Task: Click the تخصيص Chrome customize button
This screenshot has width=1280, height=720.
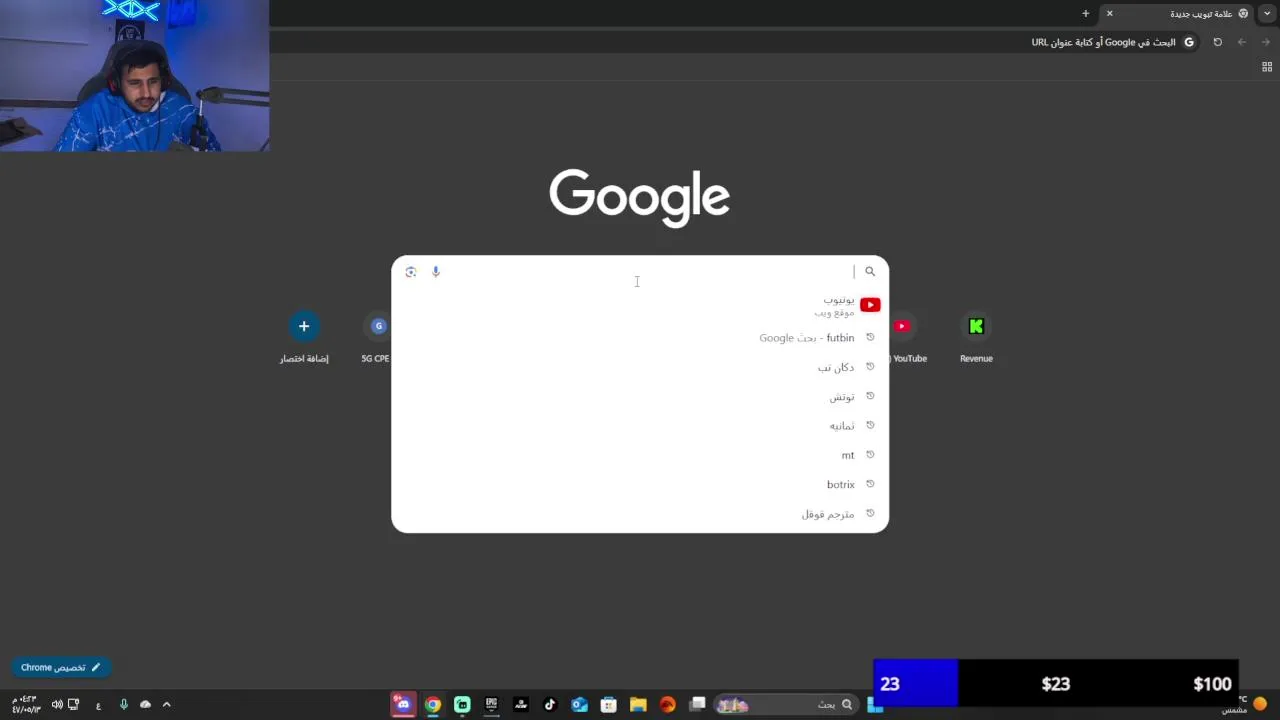Action: 60,667
